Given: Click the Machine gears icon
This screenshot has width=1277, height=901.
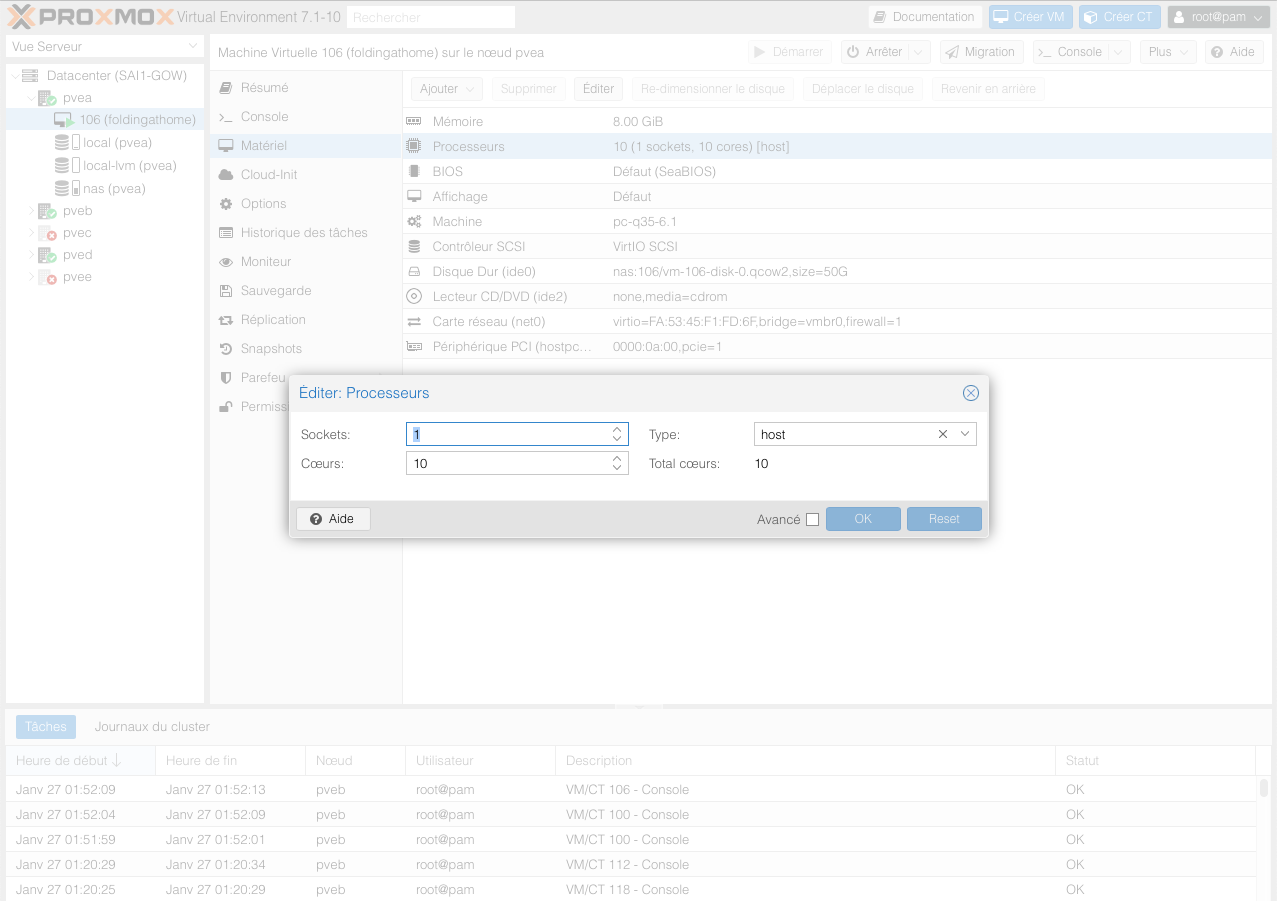Looking at the screenshot, I should [x=414, y=222].
